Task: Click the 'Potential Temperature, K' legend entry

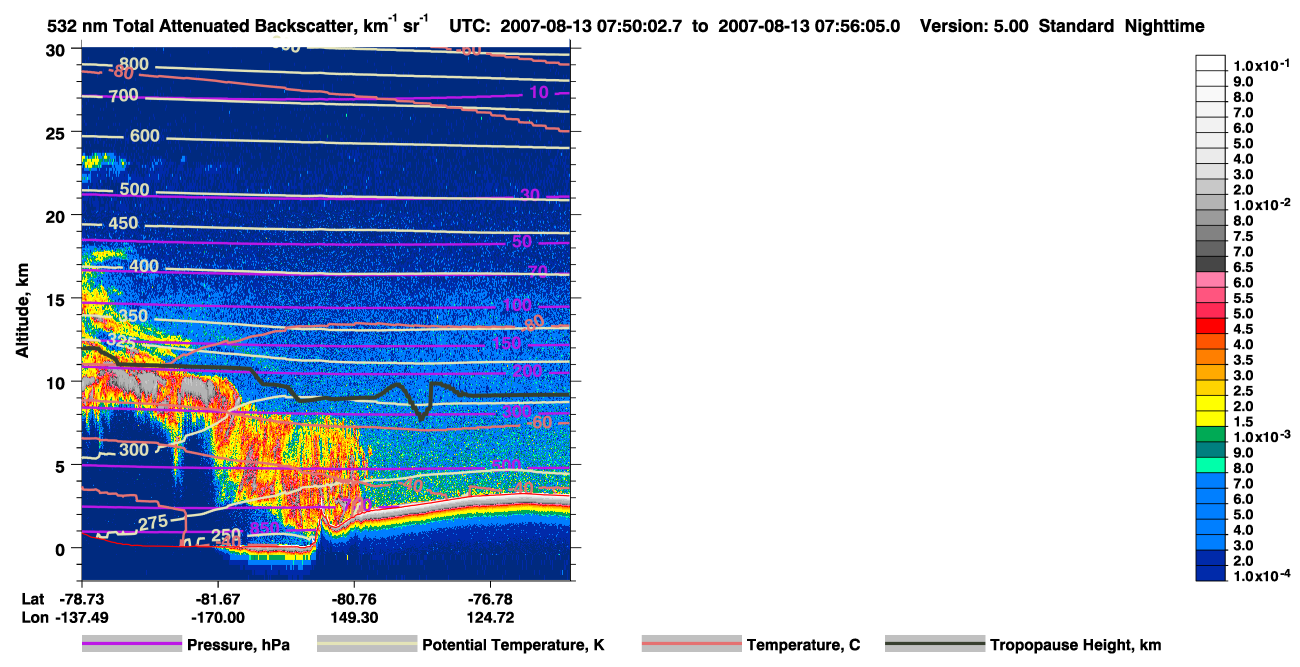Action: (514, 645)
